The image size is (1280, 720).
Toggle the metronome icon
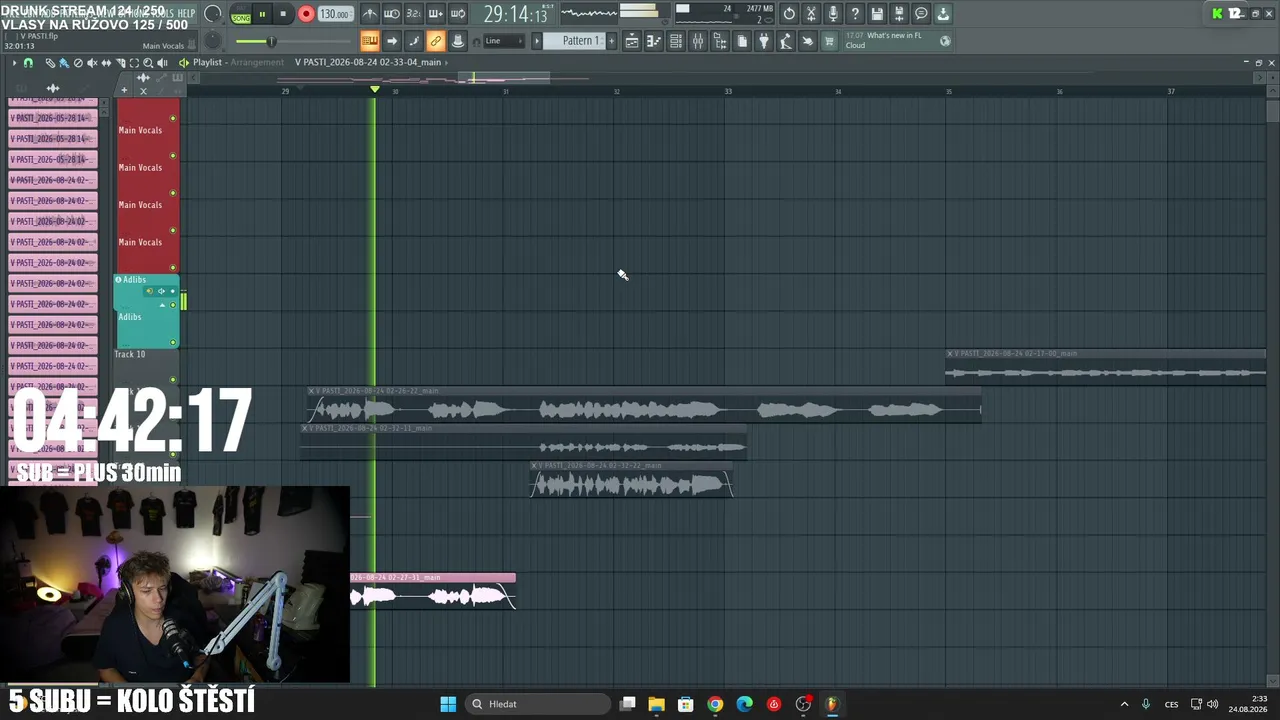point(369,14)
